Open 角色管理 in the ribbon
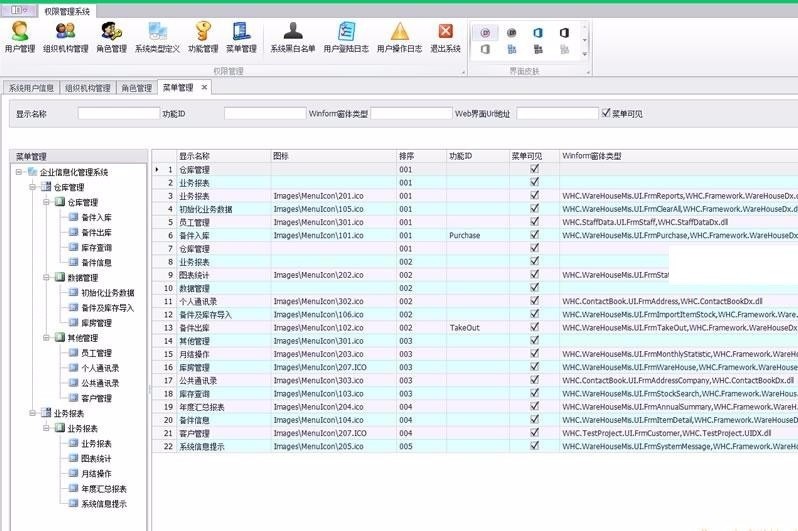The image size is (798, 531). (111, 37)
